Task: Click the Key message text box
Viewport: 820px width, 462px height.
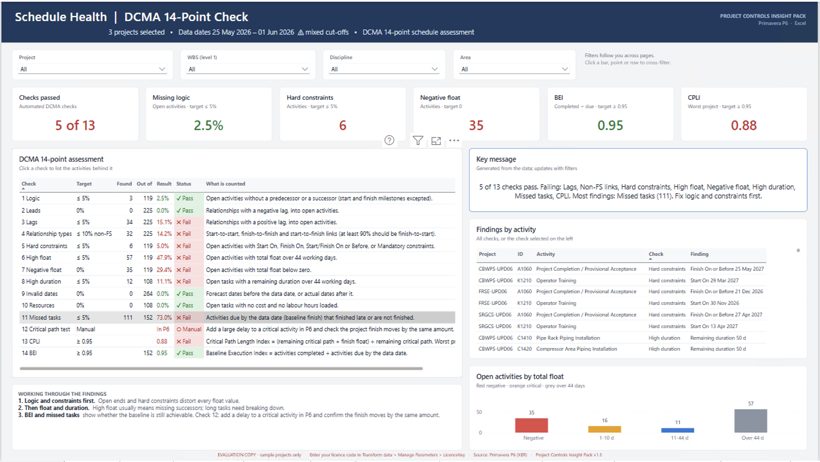Action: coord(638,180)
